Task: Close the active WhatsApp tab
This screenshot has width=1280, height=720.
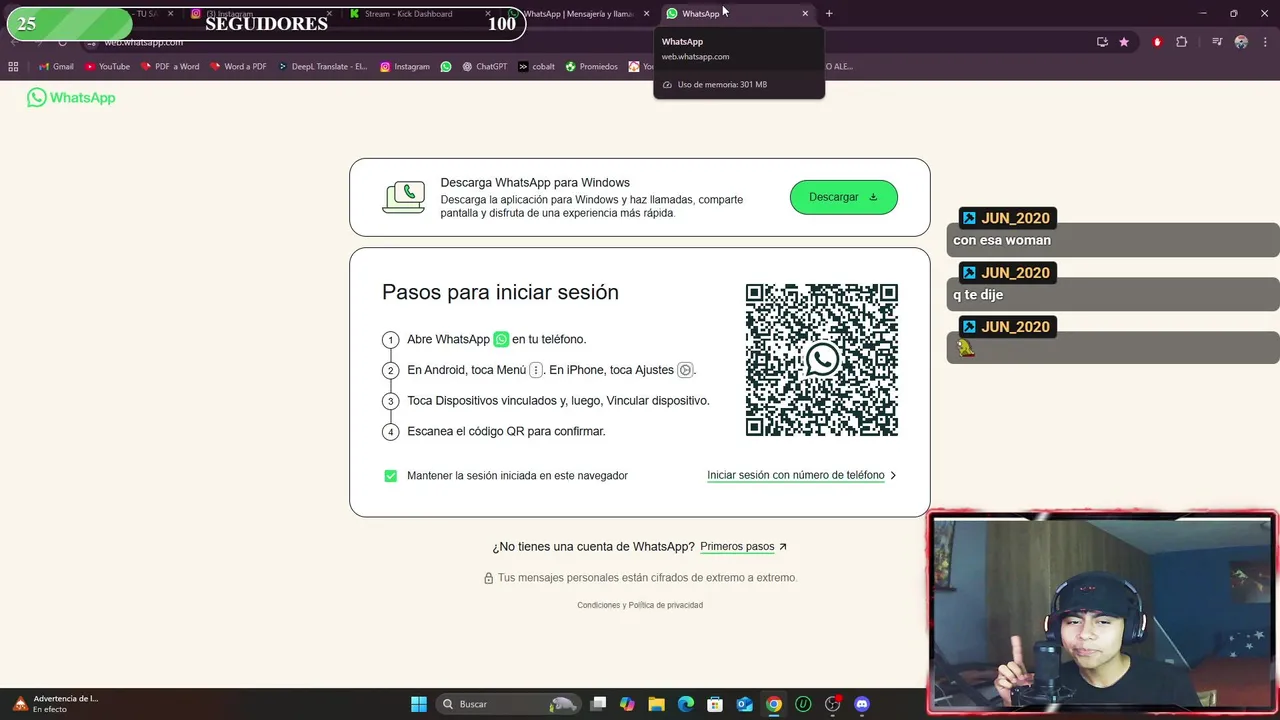Action: pyautogui.click(x=805, y=14)
